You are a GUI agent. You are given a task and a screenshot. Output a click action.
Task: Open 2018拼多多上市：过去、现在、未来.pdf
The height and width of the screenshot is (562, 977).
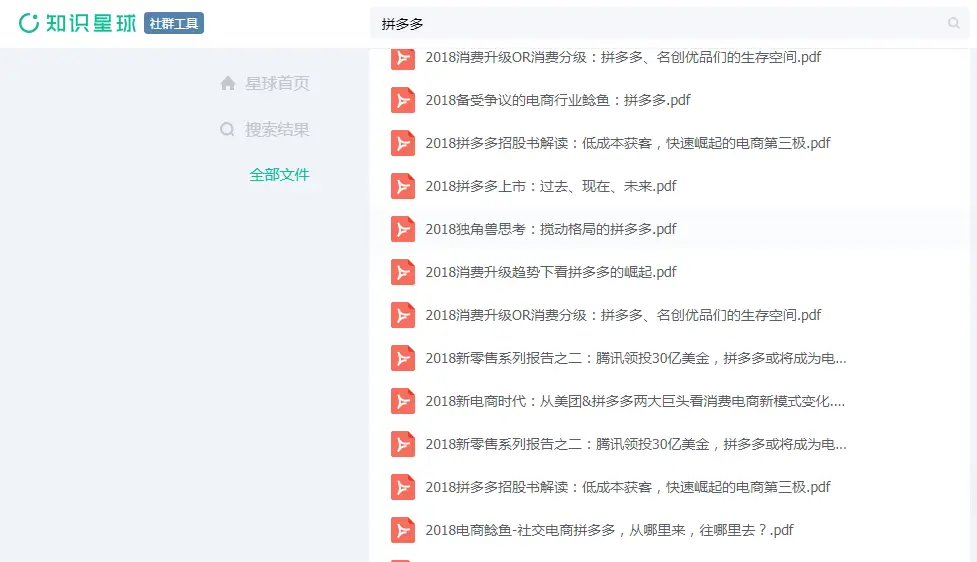tap(550, 186)
